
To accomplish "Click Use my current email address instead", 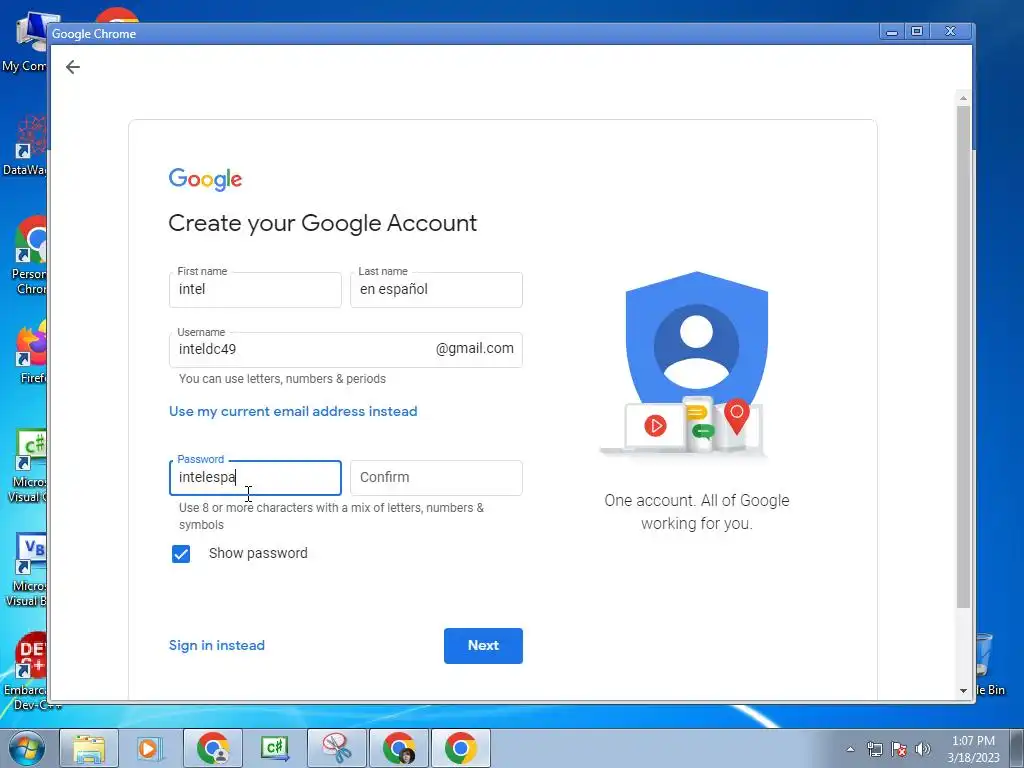I will tap(293, 411).
